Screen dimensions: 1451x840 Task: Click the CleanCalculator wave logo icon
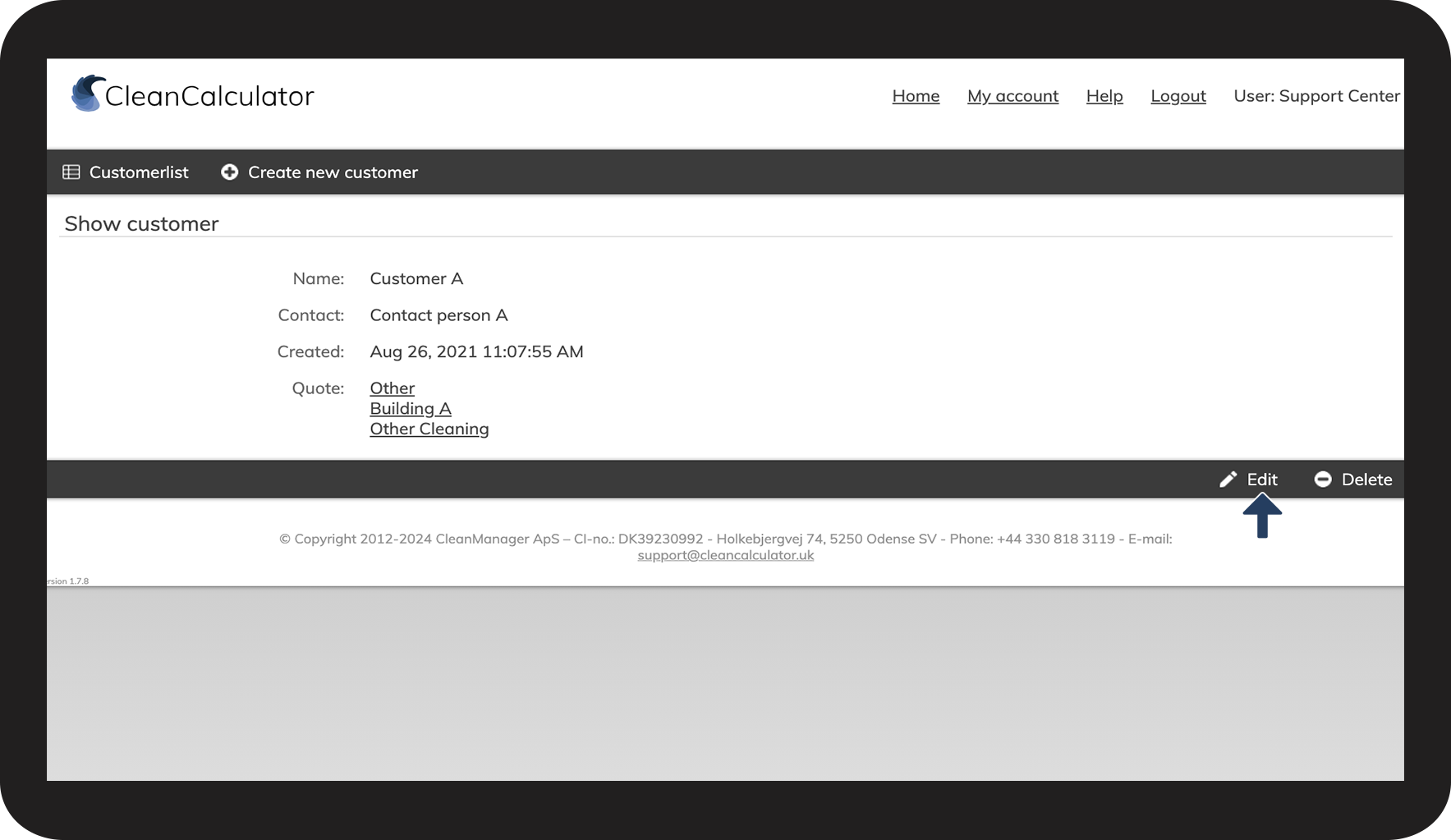tap(87, 94)
